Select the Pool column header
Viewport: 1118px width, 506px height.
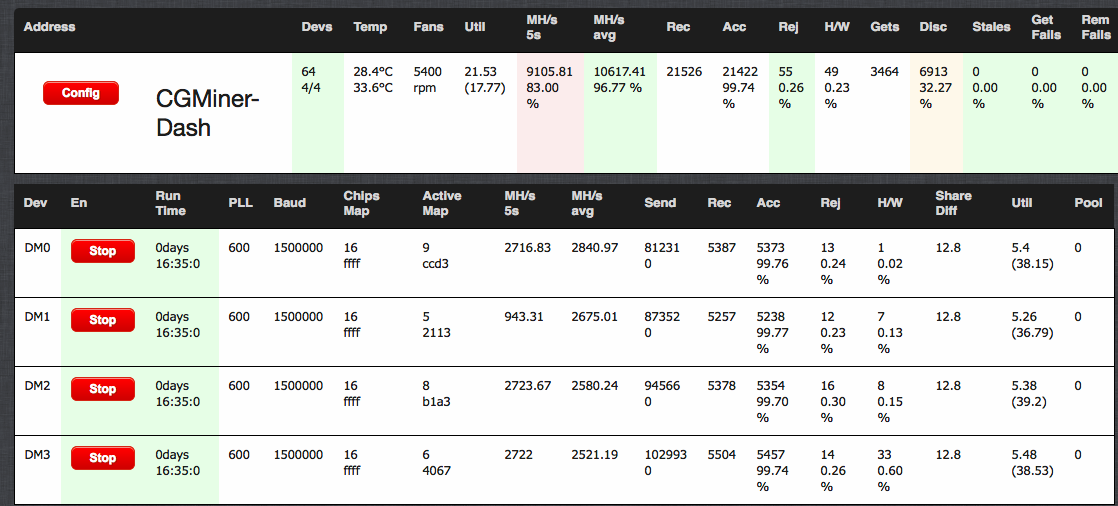[1087, 203]
